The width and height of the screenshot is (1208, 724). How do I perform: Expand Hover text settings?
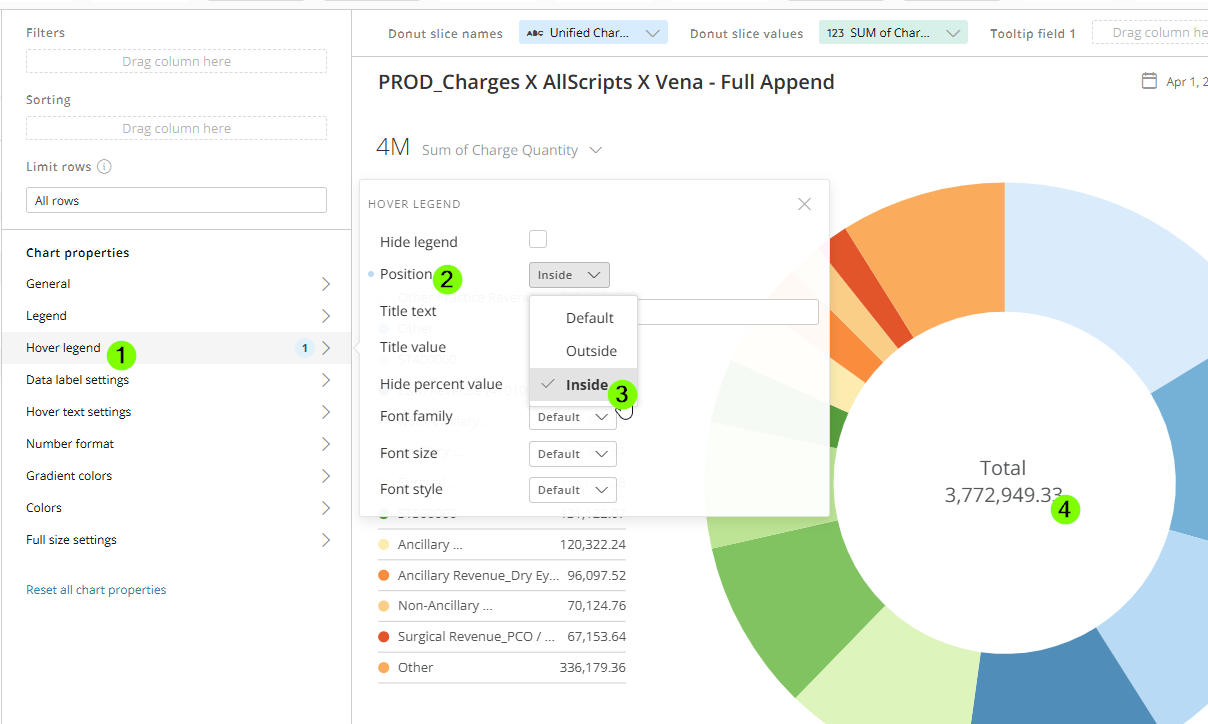click(177, 412)
